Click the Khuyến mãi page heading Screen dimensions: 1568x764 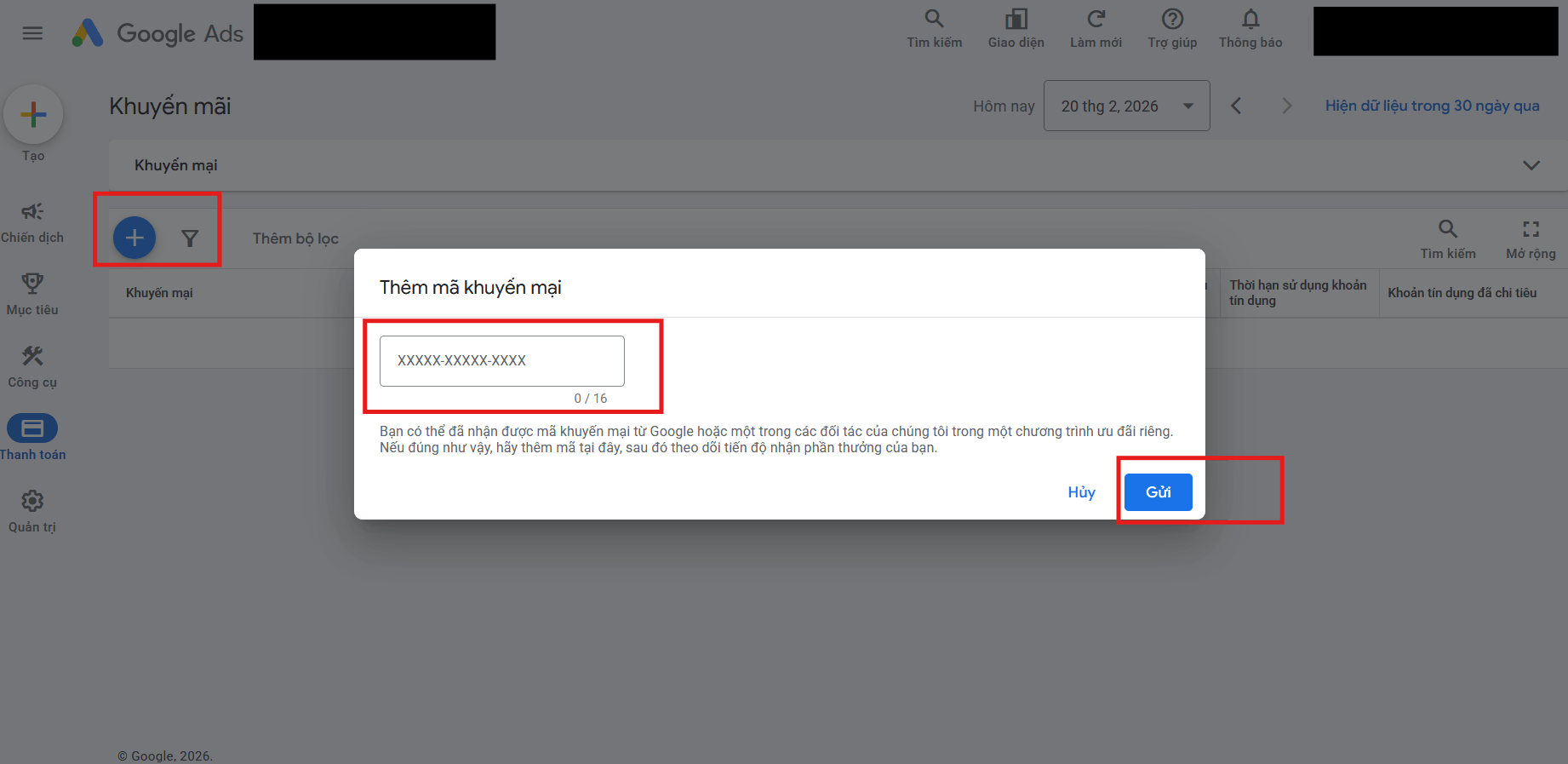tap(170, 106)
